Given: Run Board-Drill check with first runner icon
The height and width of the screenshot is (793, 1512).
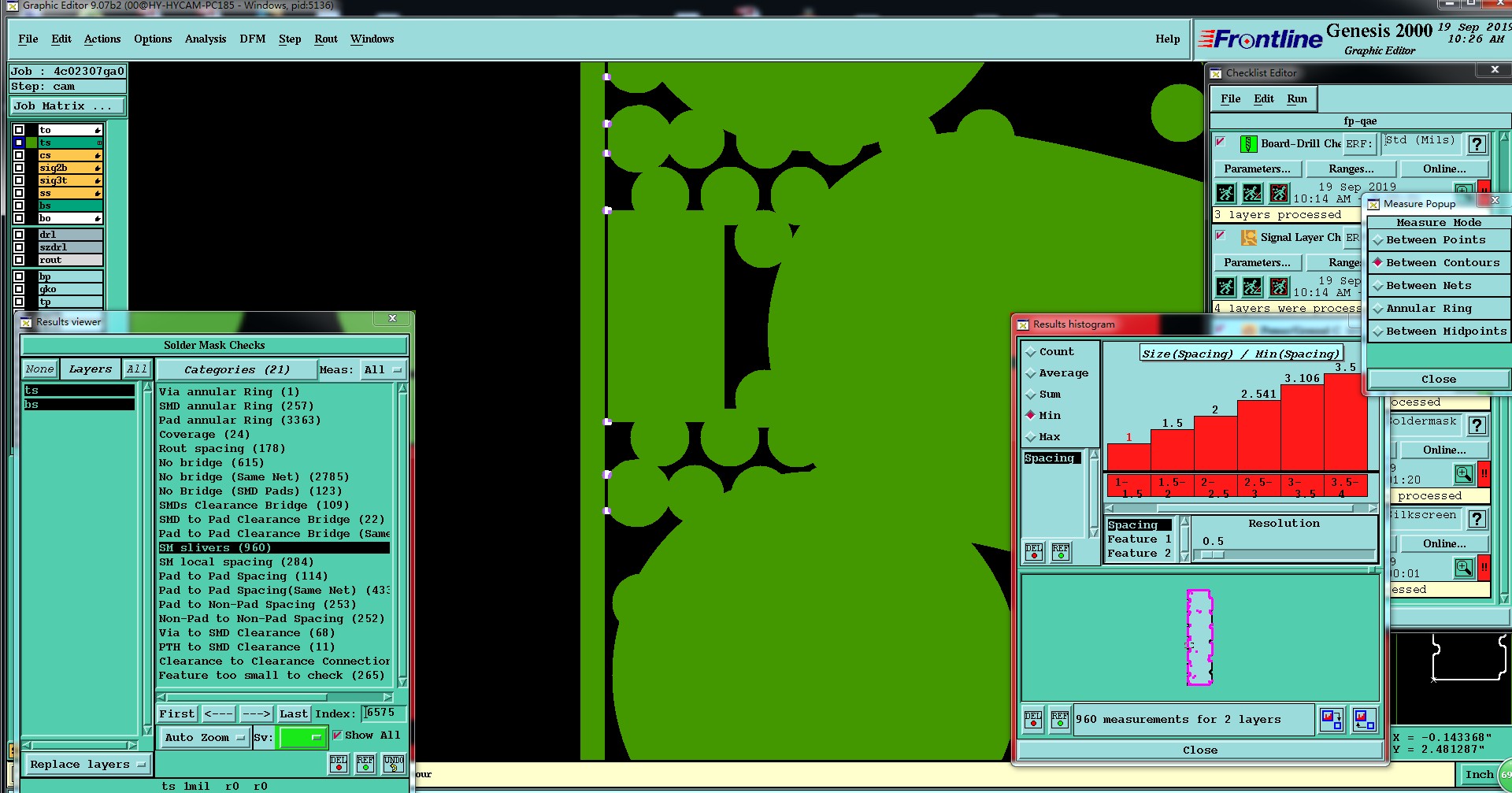Looking at the screenshot, I should point(1225,193).
